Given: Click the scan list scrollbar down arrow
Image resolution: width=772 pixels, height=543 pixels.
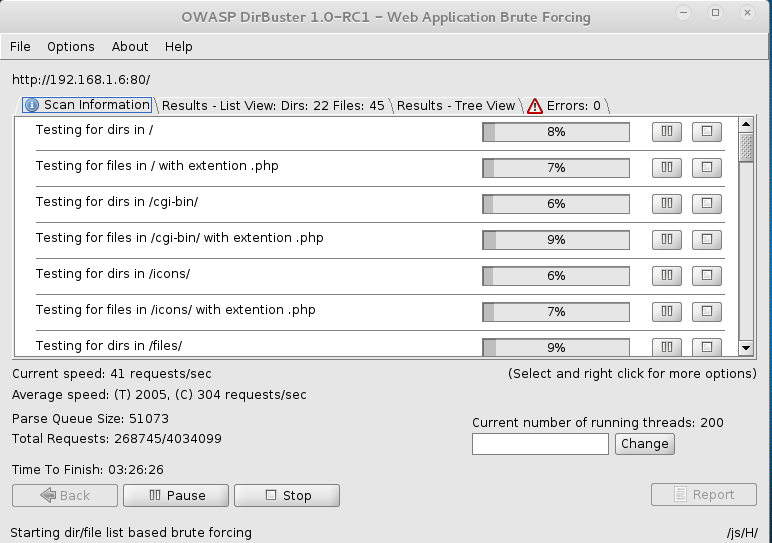Looking at the screenshot, I should (746, 348).
